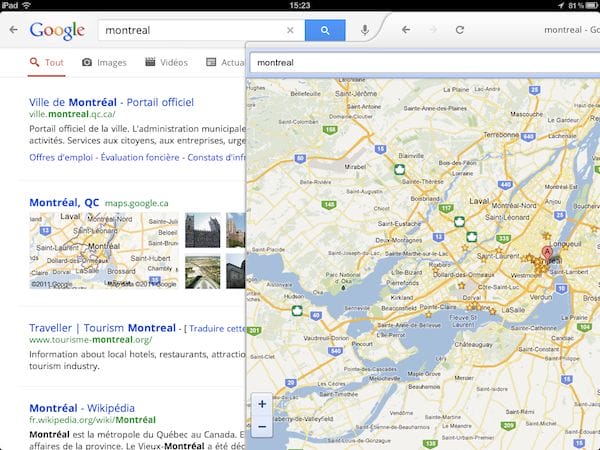The height and width of the screenshot is (450, 600).
Task: Tap the highway 15 shield near Mirabel
Action: click(380, 149)
